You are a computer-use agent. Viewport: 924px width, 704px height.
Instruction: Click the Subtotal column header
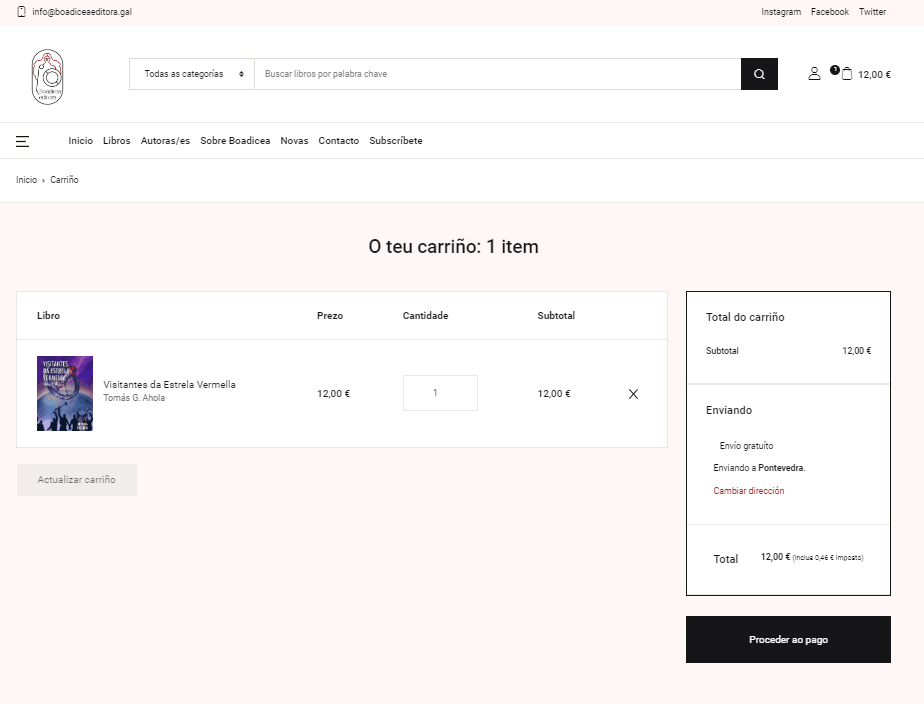coord(556,316)
